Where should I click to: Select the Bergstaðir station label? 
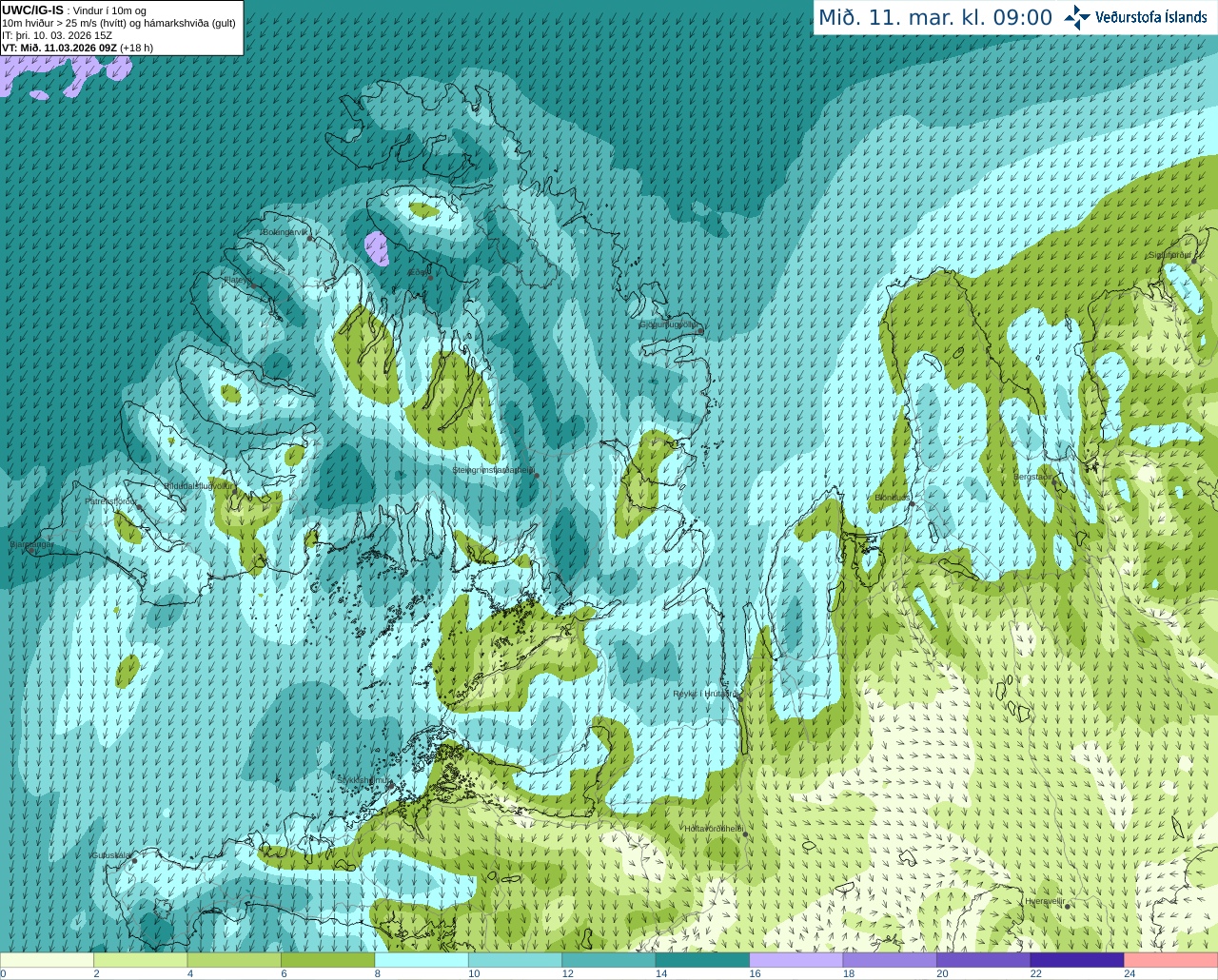[1034, 477]
